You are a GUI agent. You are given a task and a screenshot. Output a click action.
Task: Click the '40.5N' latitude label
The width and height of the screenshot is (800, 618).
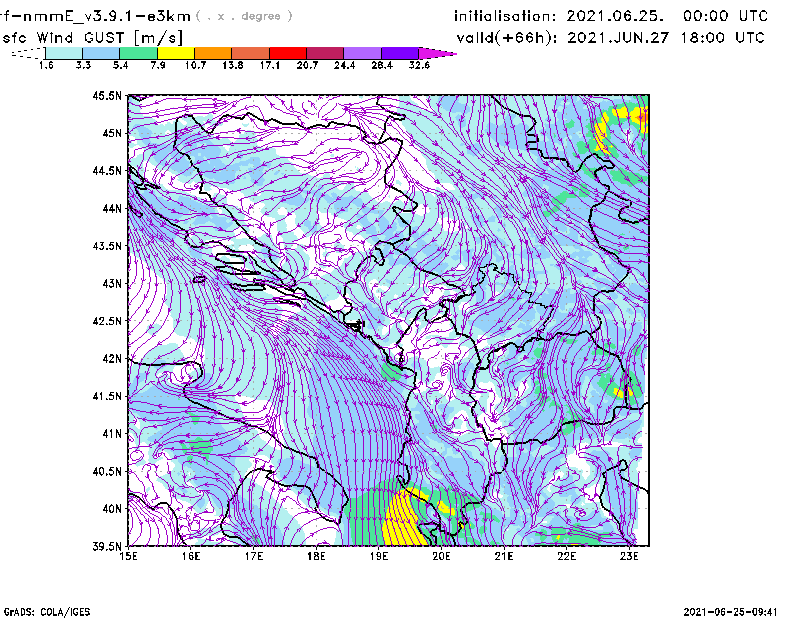(107, 472)
